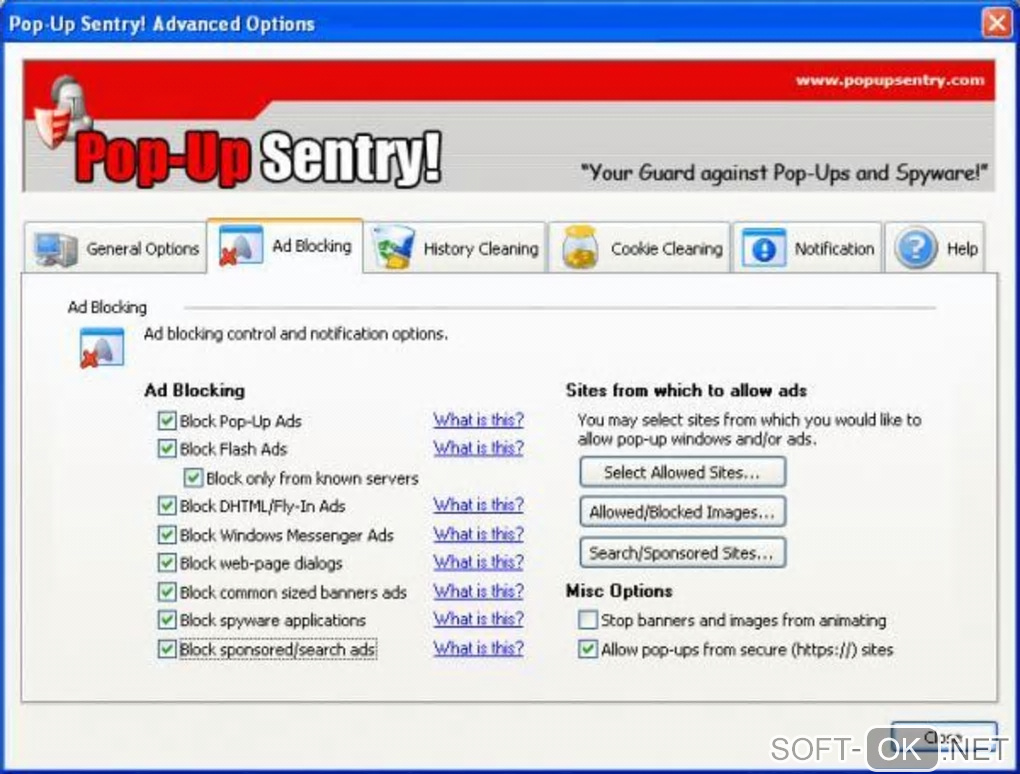Click What is this for common sized banners
This screenshot has width=1020, height=774.
coord(479,591)
